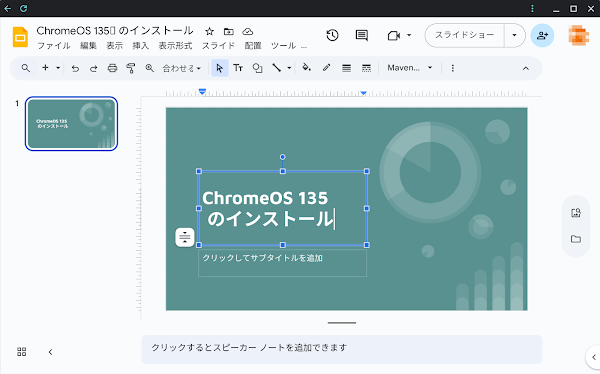Click the shape insert tool

[x=258, y=68]
